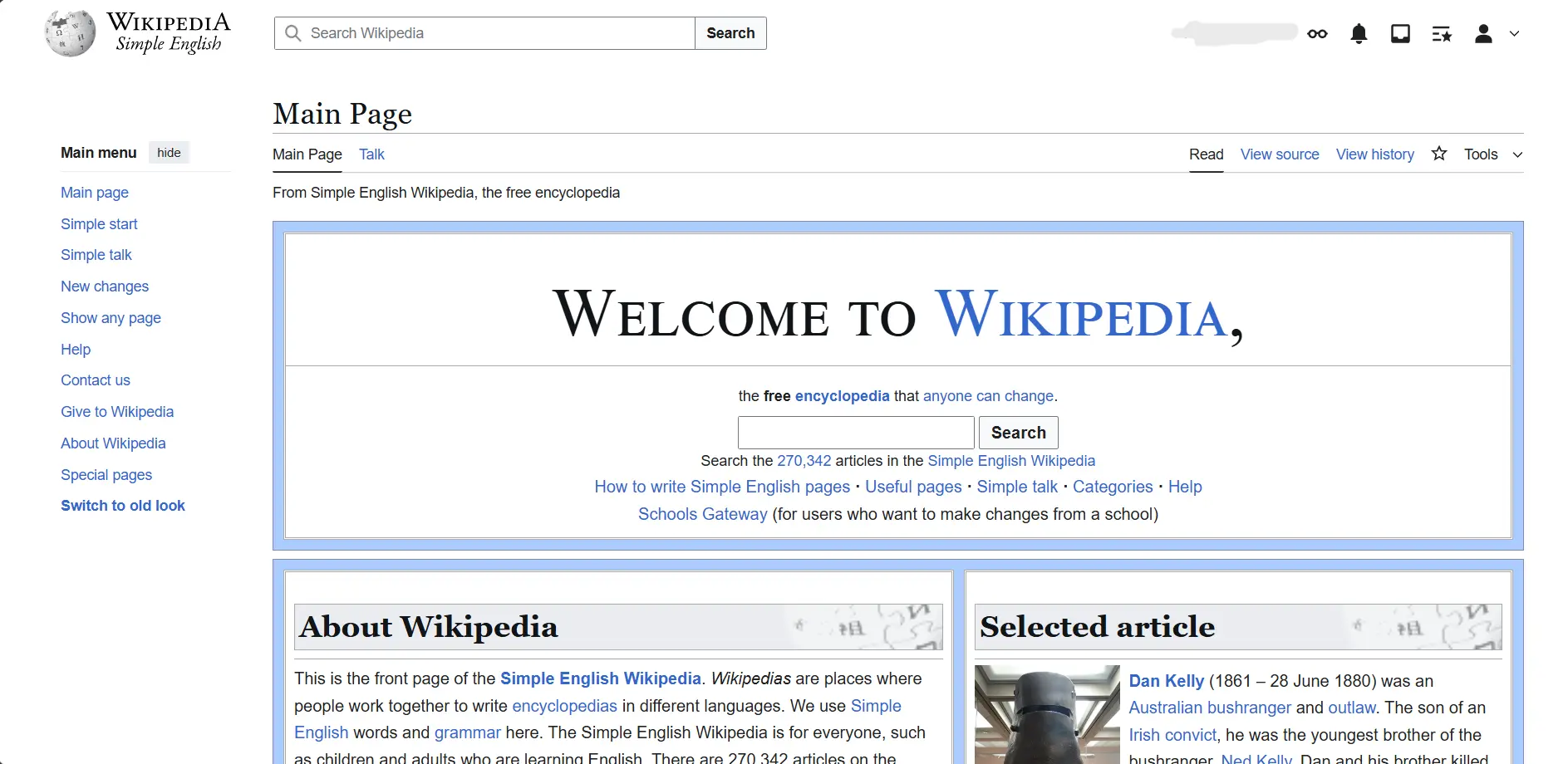Expand the user menu chevron
The height and width of the screenshot is (764, 1568).
click(1514, 34)
